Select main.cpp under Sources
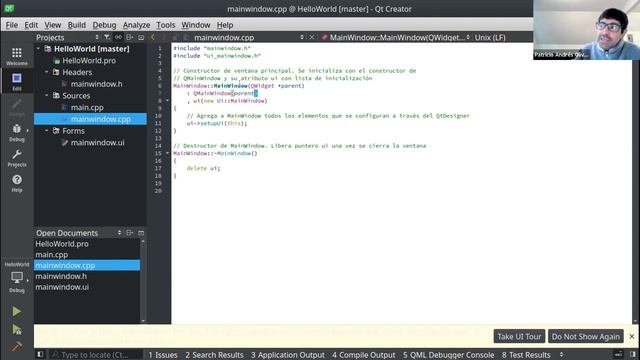The height and width of the screenshot is (360, 640). 87,107
